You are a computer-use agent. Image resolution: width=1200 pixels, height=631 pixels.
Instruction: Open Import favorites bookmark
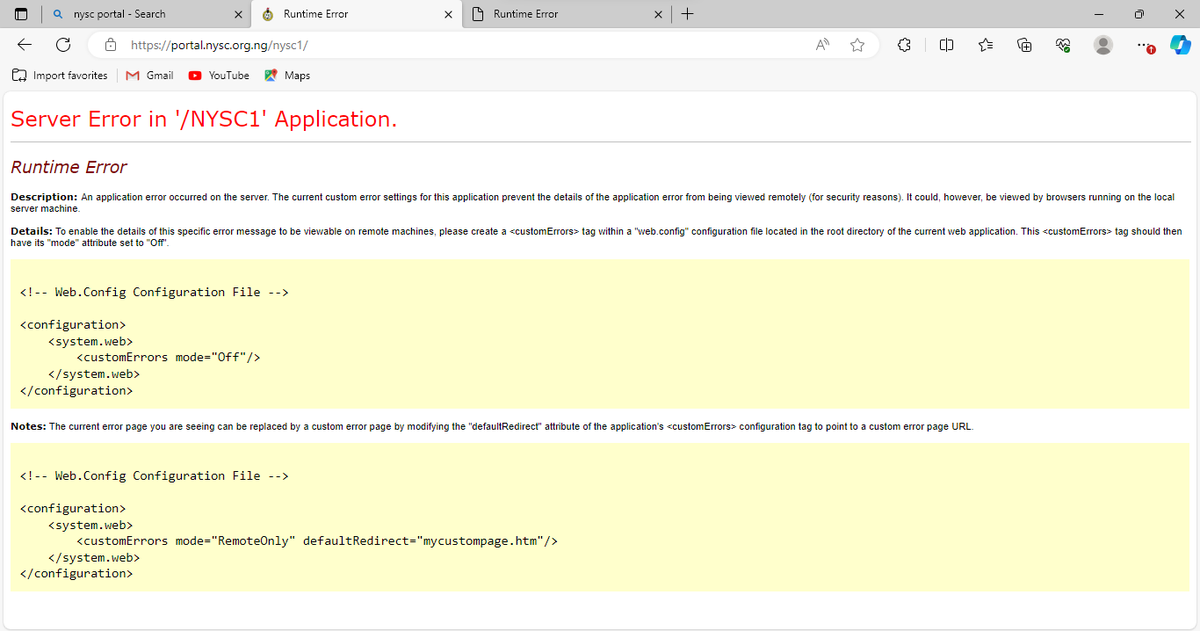pyautogui.click(x=60, y=75)
